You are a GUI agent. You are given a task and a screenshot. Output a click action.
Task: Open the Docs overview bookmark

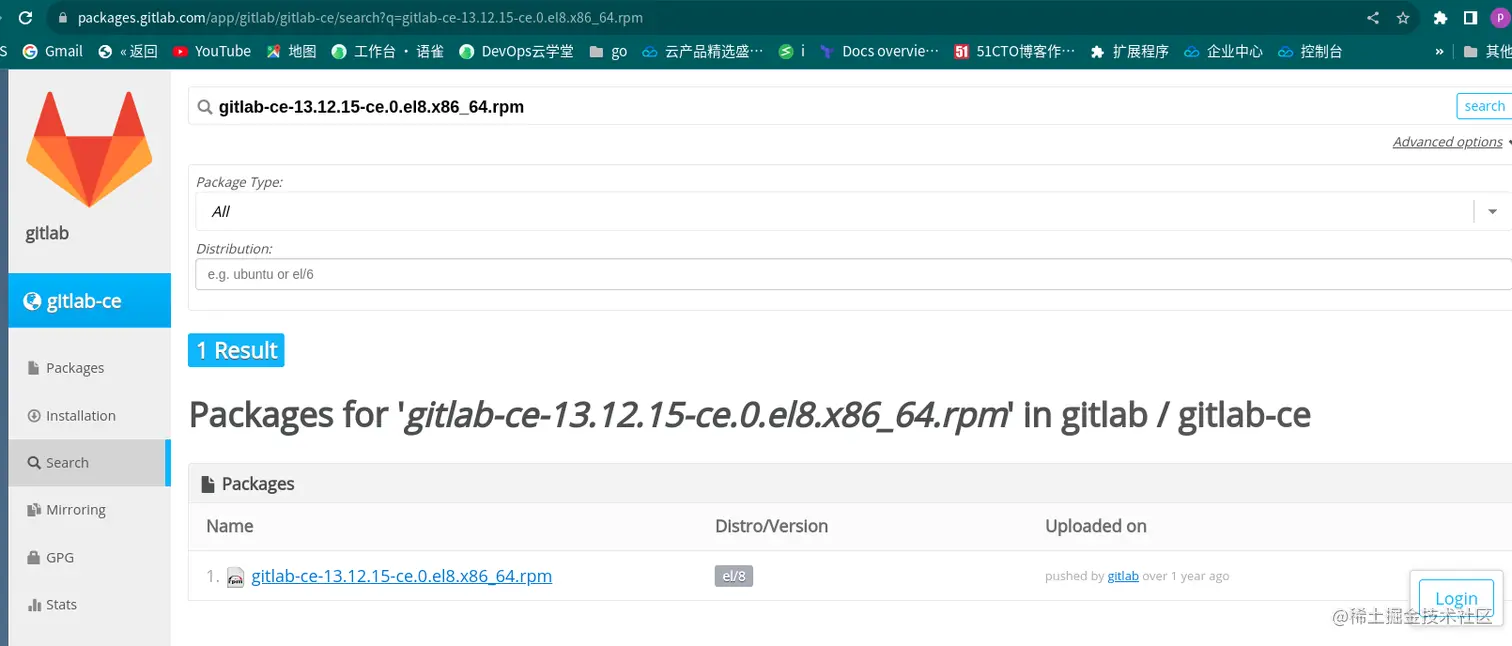tap(879, 51)
